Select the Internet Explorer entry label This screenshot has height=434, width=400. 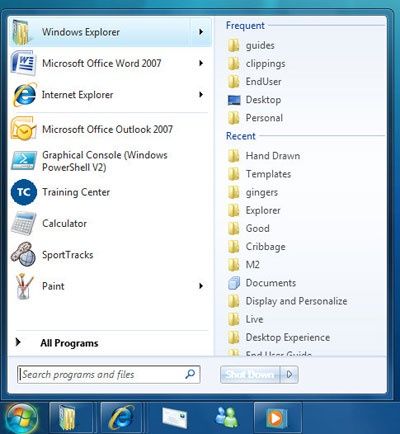coord(77,95)
